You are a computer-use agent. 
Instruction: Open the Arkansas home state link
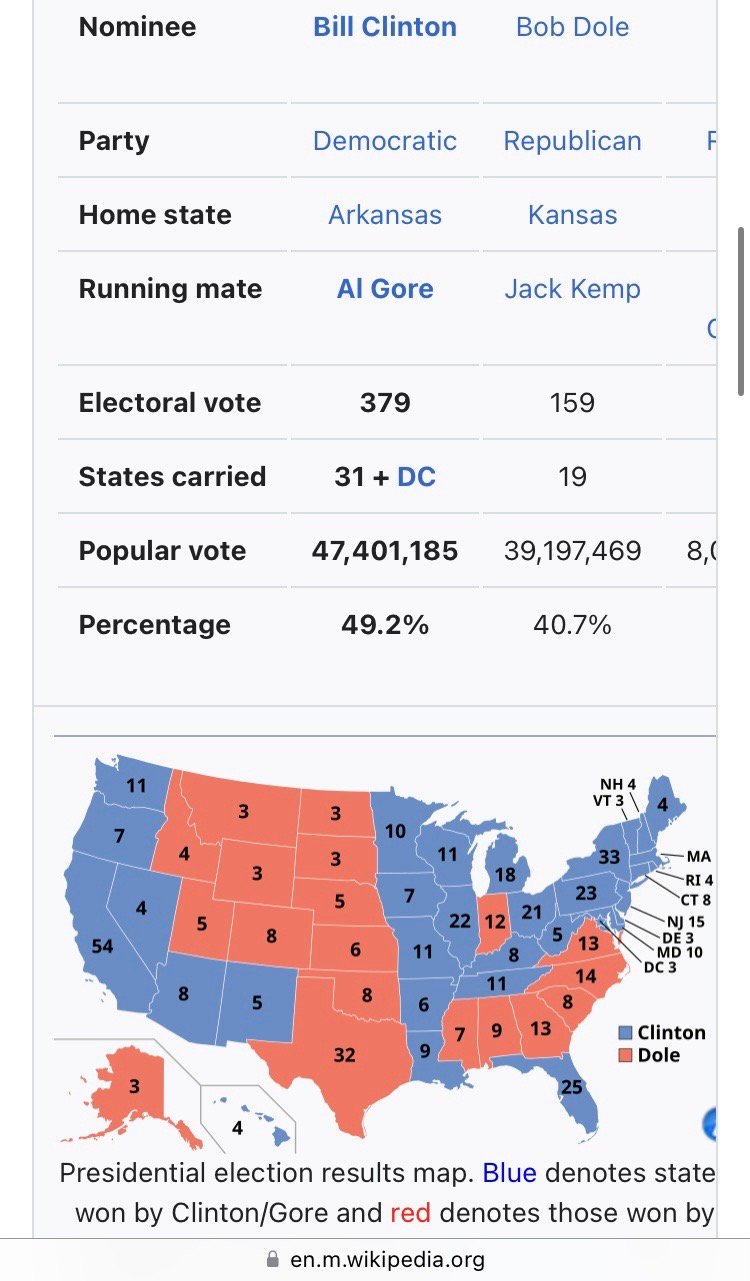[x=385, y=215]
